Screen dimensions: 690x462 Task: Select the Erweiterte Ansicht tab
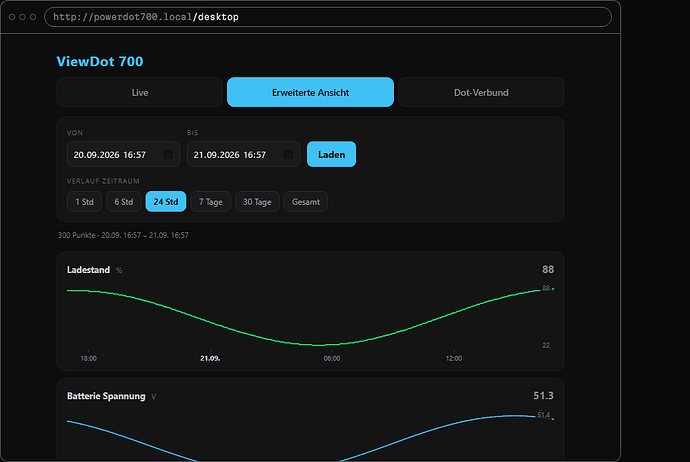[310, 92]
